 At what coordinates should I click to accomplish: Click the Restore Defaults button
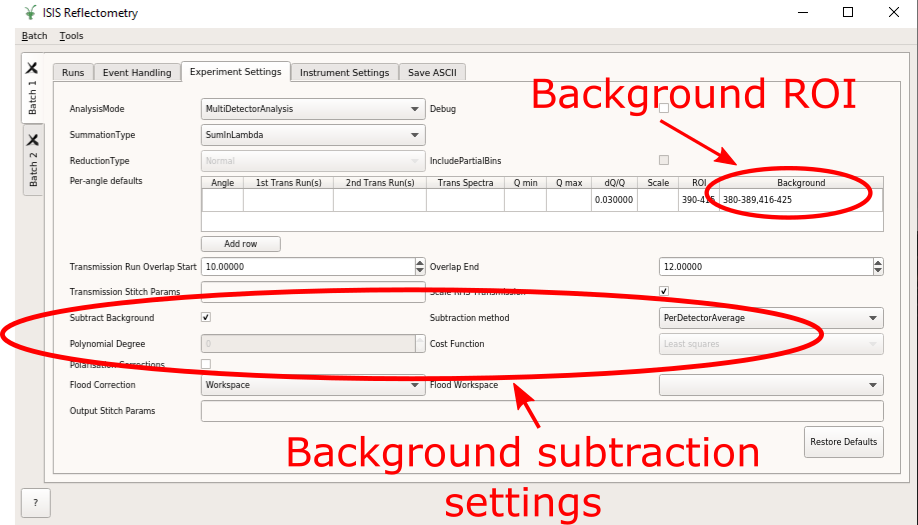[x=843, y=442]
